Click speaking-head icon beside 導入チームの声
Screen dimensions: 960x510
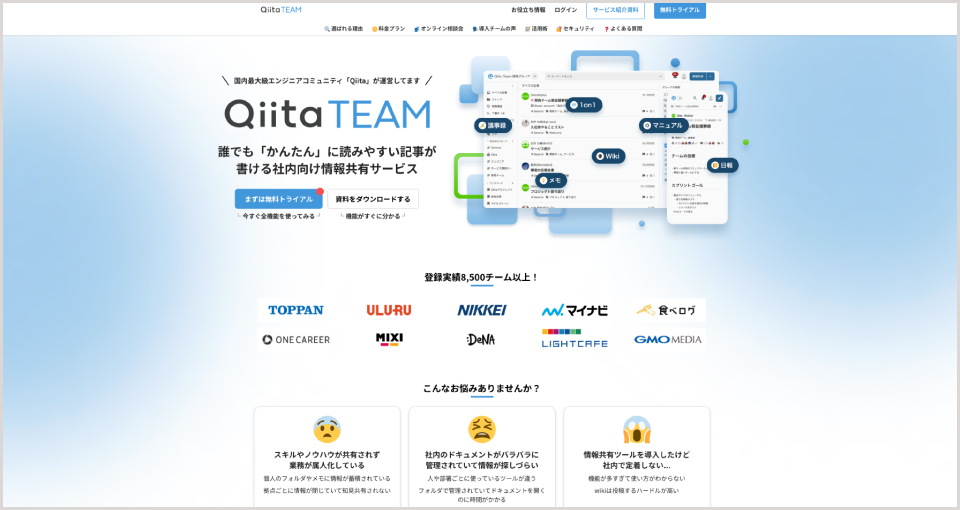474,29
